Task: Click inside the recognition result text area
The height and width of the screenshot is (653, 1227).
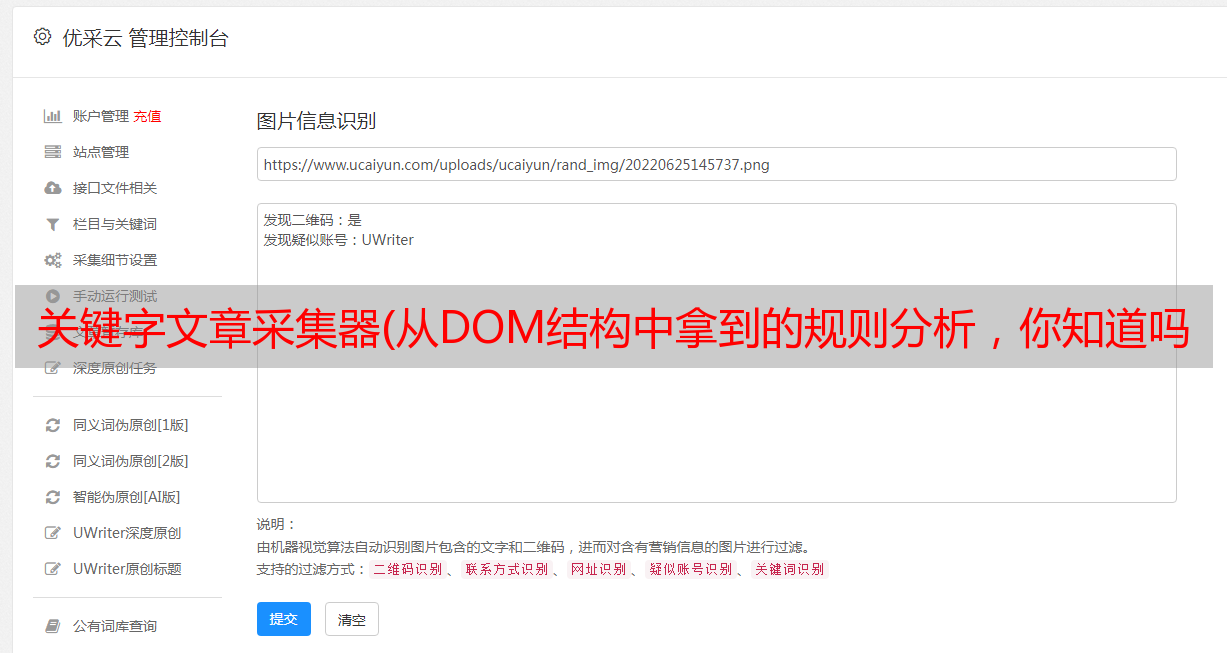Action: (x=716, y=352)
